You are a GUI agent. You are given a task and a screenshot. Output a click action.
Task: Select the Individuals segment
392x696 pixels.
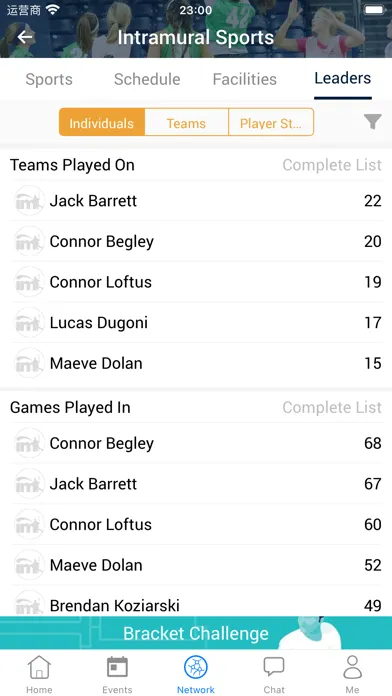point(102,122)
